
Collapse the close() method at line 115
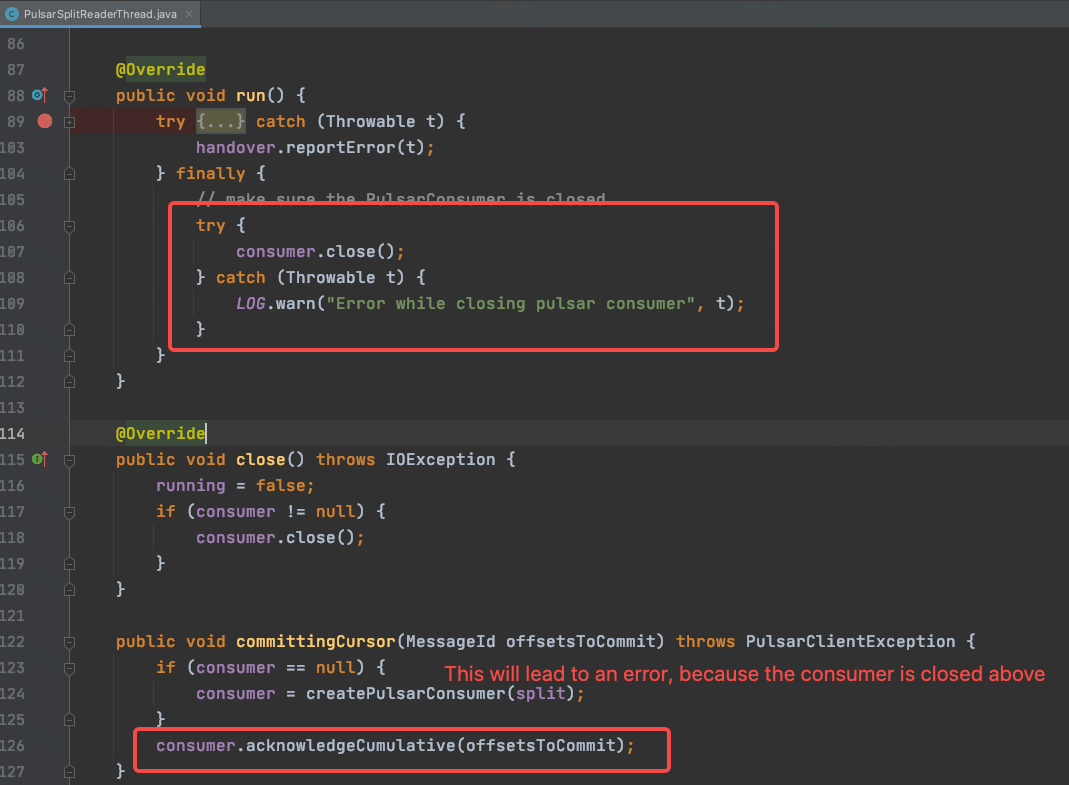click(70, 460)
